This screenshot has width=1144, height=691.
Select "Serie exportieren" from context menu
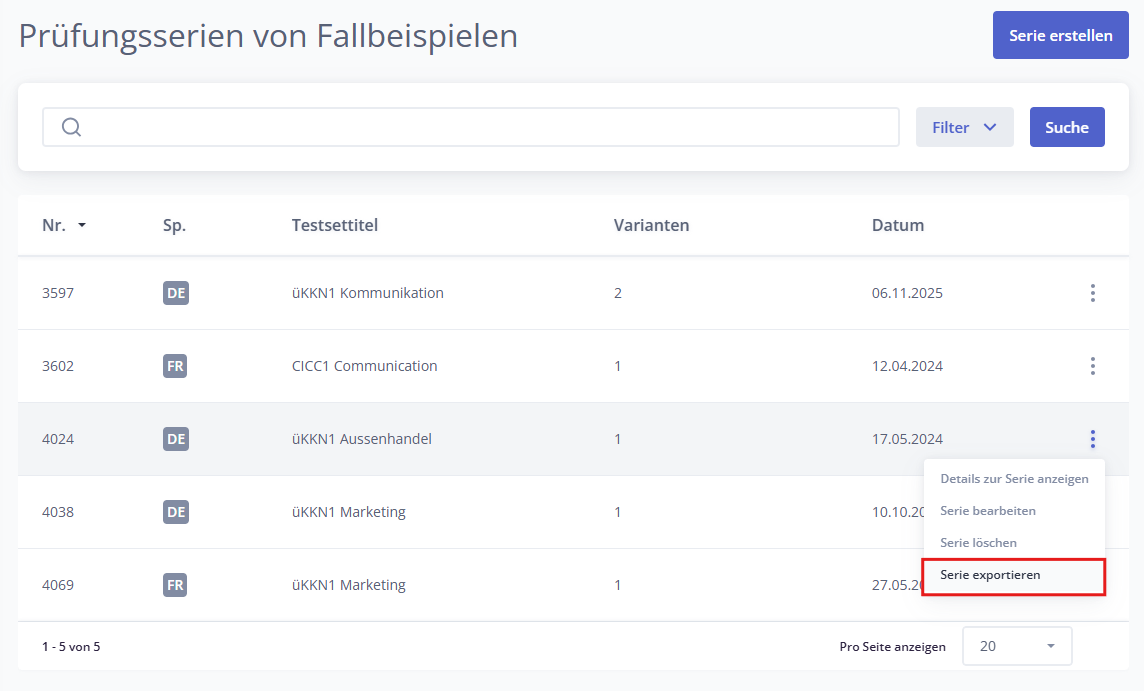click(x=1012, y=576)
